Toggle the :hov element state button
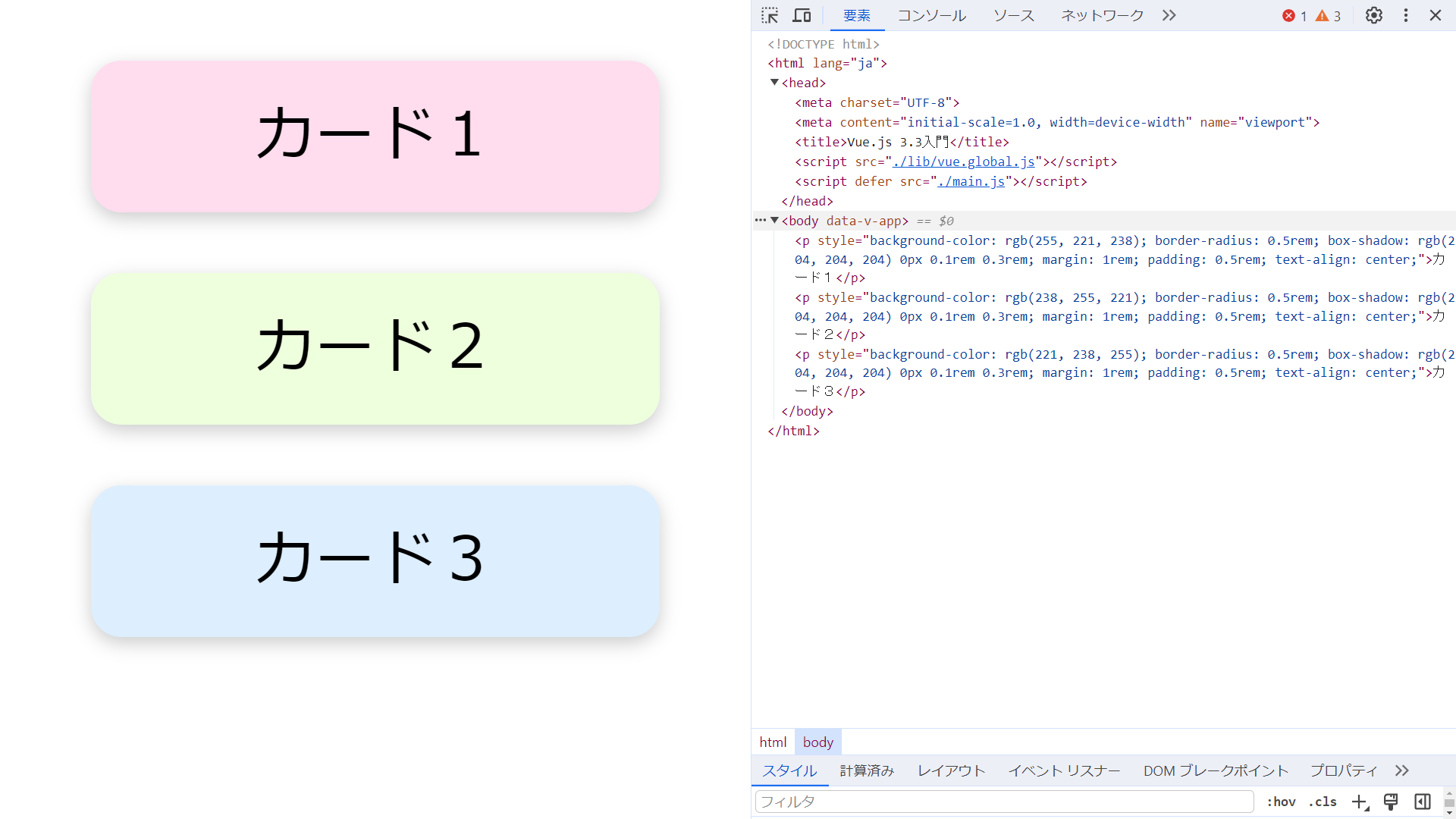Image resolution: width=1456 pixels, height=819 pixels. click(1281, 802)
